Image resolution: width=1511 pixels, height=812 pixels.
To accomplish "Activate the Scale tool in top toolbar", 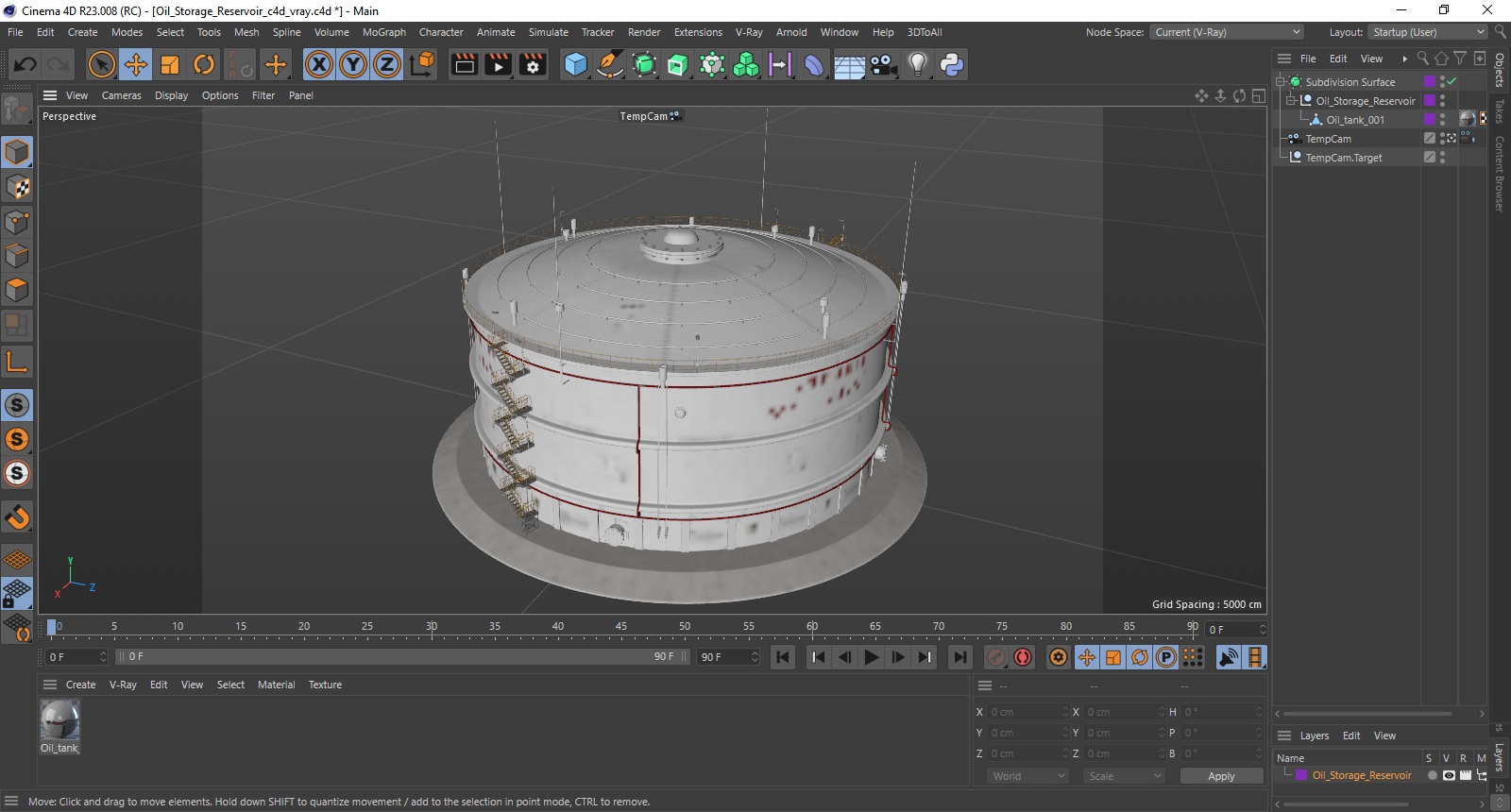I will tap(170, 64).
